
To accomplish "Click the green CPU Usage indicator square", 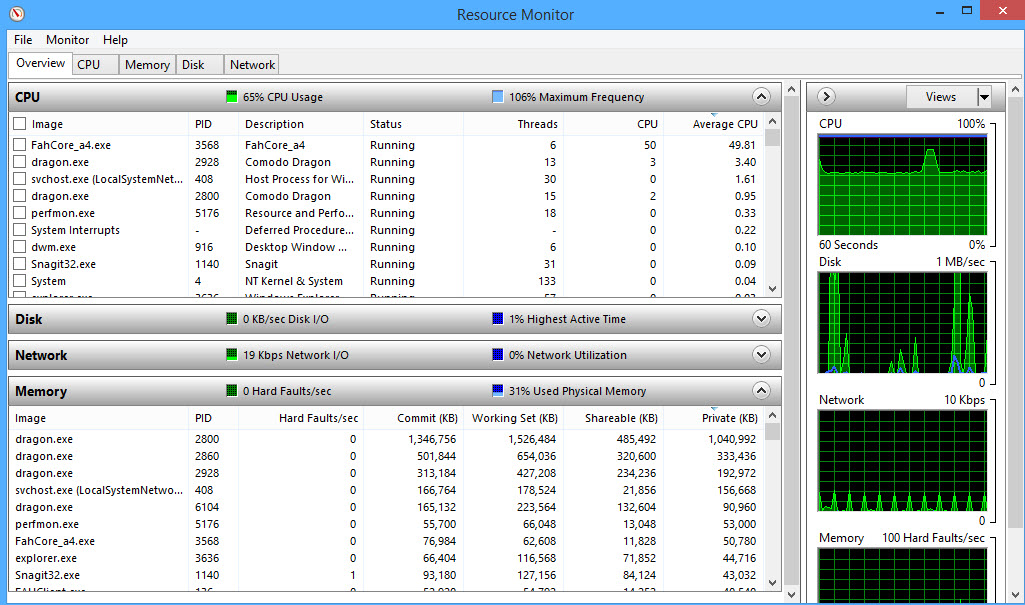I will (231, 97).
